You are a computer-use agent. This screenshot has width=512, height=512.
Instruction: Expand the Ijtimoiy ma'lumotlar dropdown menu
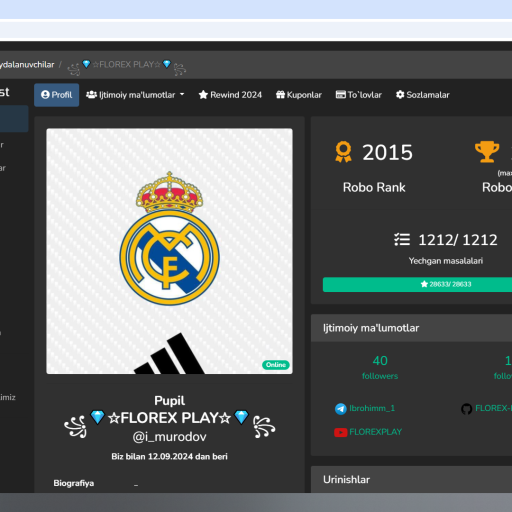(135, 95)
